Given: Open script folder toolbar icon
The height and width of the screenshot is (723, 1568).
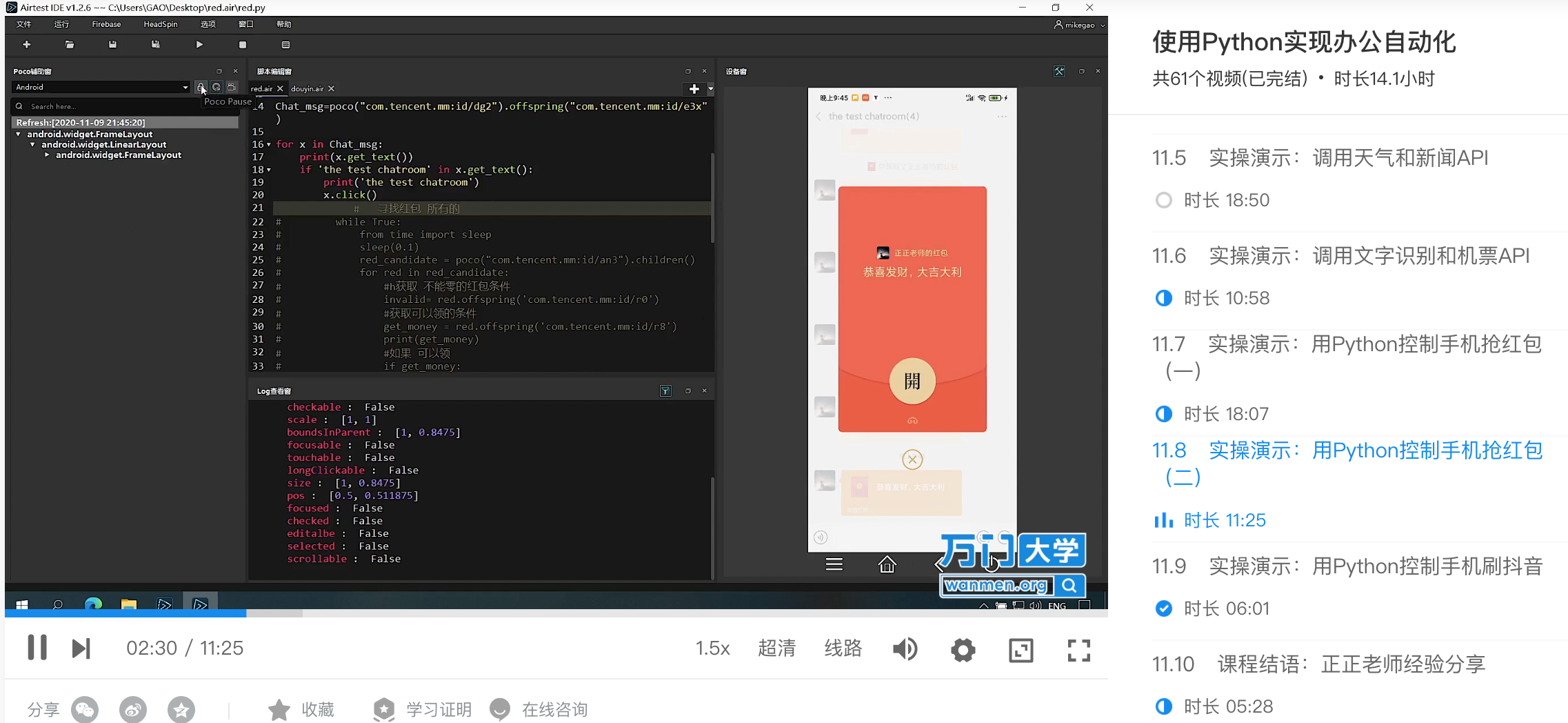Looking at the screenshot, I should pyautogui.click(x=70, y=45).
